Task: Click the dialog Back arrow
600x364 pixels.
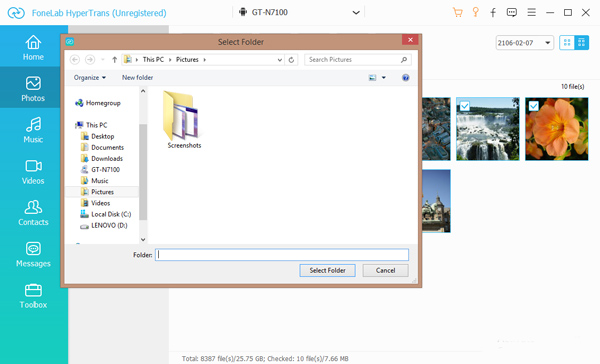Action: (75, 60)
